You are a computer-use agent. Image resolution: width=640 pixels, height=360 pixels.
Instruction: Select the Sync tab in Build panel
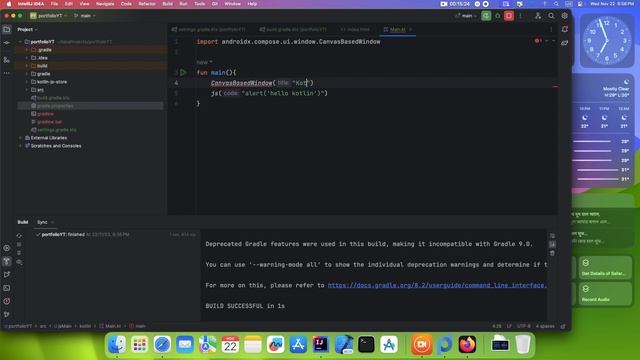pos(42,222)
